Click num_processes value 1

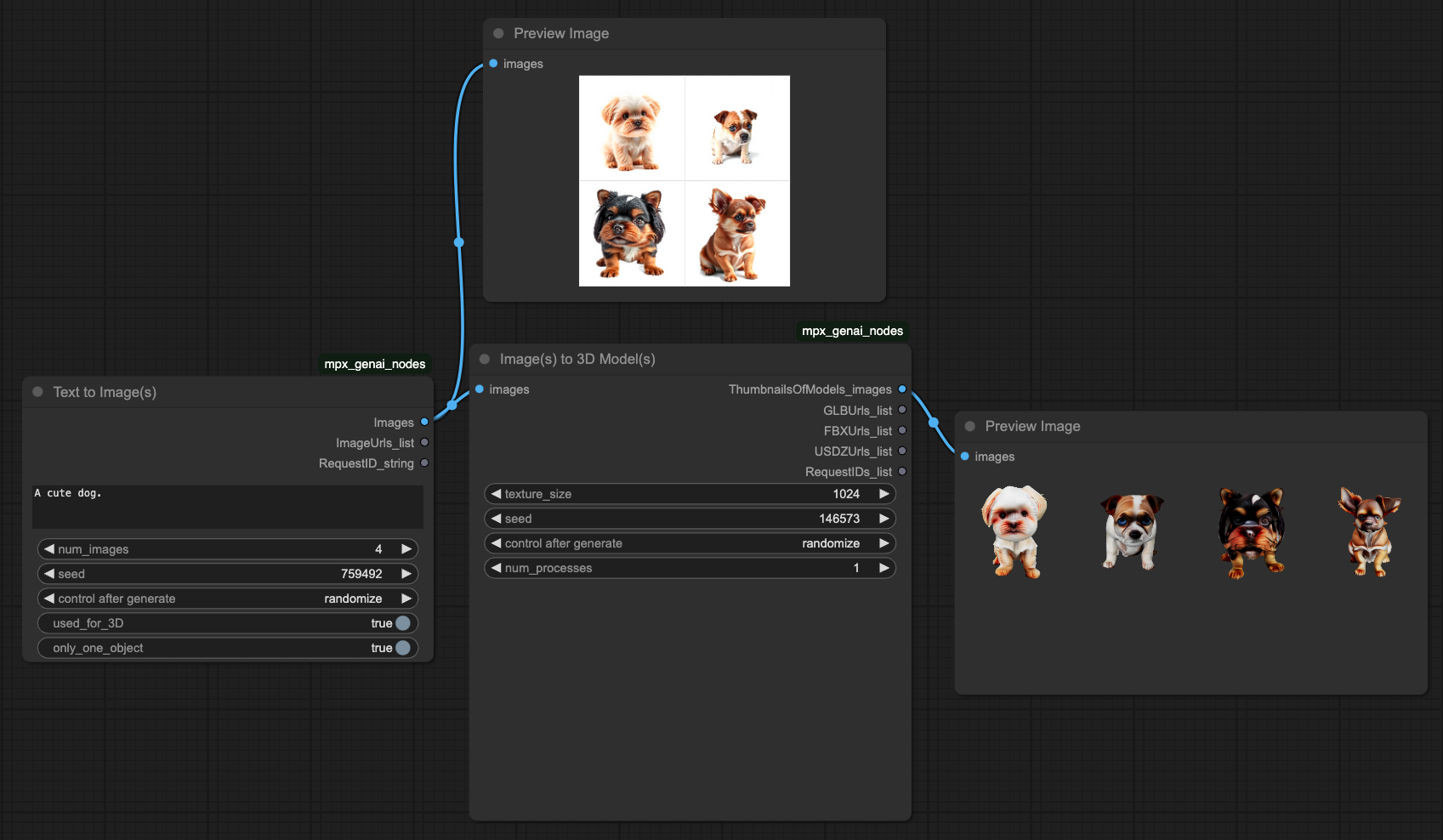856,568
